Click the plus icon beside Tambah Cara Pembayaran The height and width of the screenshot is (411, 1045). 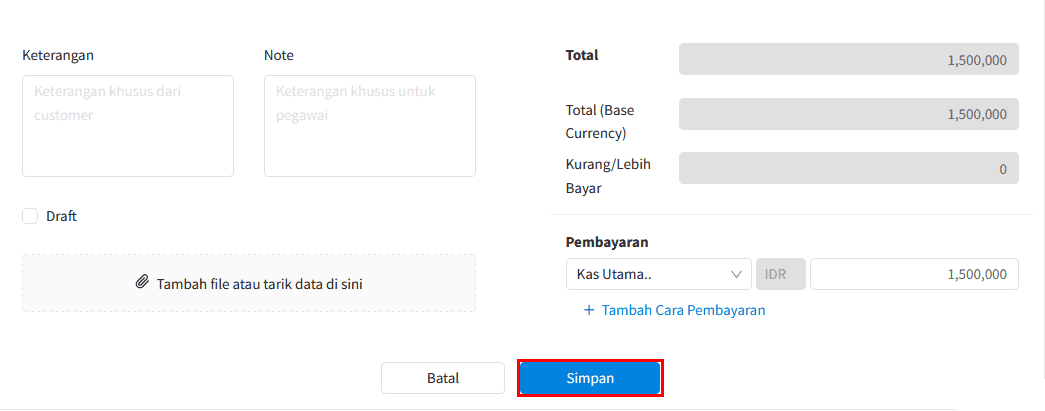click(588, 310)
